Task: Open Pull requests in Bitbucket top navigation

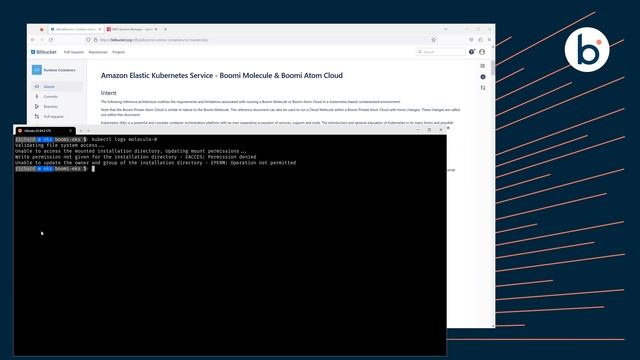Action: [x=74, y=52]
